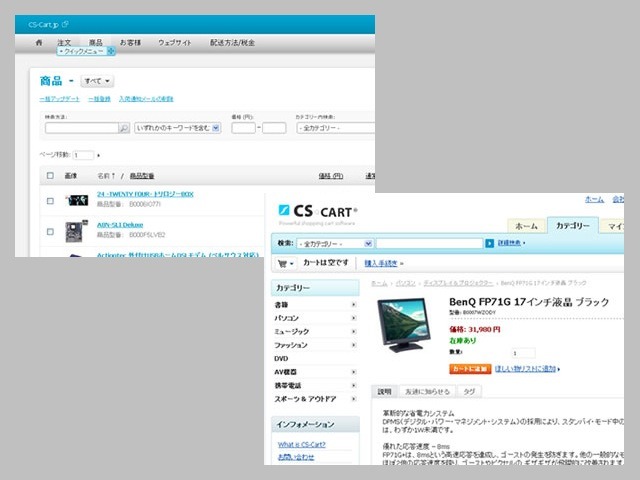The width and height of the screenshot is (640, 480).
Task: Expand the パソコン category arrow
Action: 353,318
